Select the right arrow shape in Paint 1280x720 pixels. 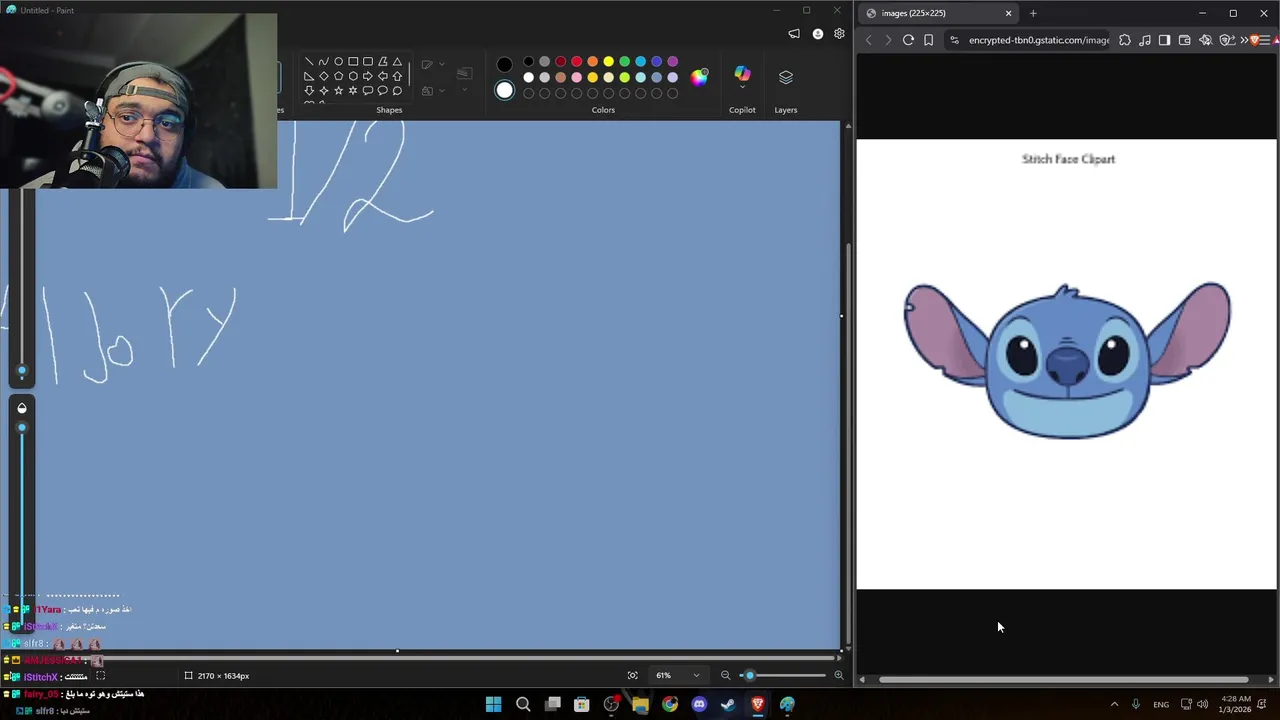coord(368,76)
